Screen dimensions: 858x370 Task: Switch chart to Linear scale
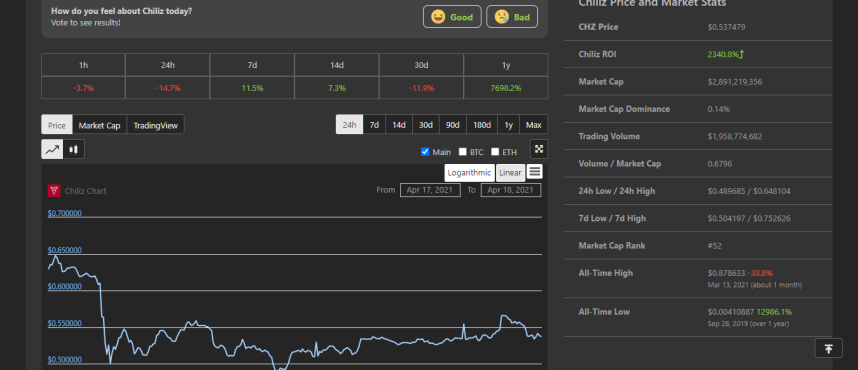tap(510, 172)
